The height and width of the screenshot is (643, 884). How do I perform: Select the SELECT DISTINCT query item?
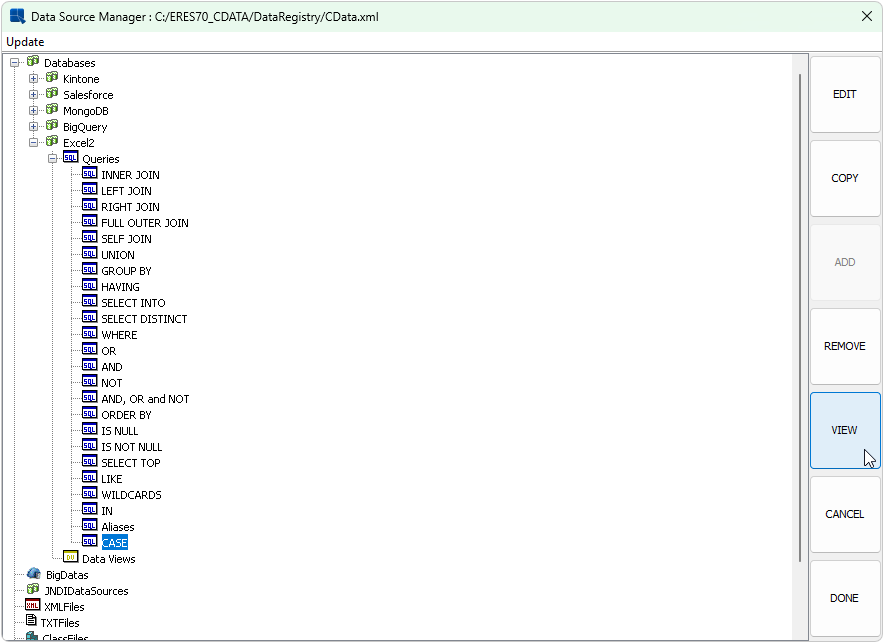tap(144, 319)
